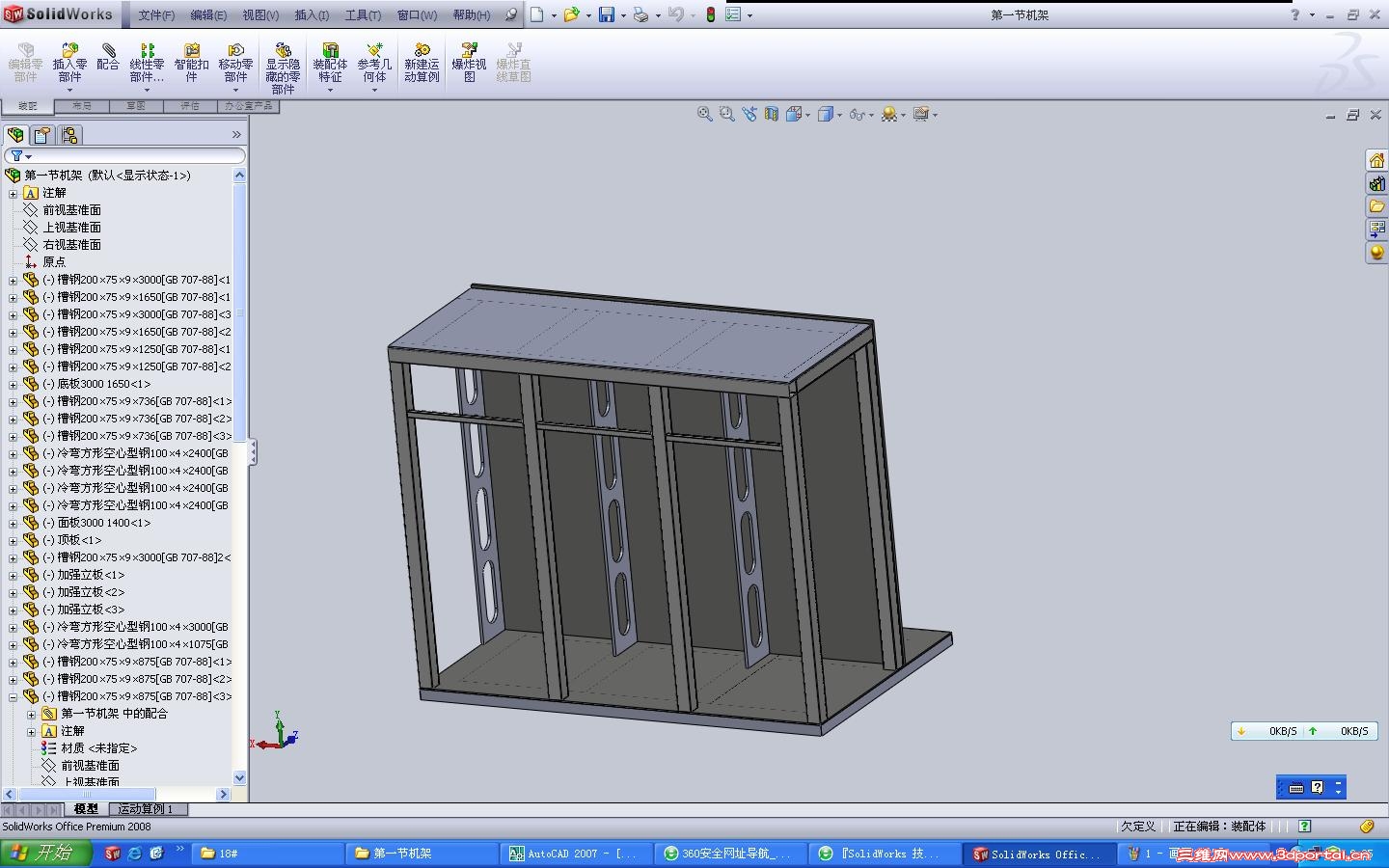Switch to the 模型 tab
Viewport: 1389px width, 868px height.
(x=86, y=809)
